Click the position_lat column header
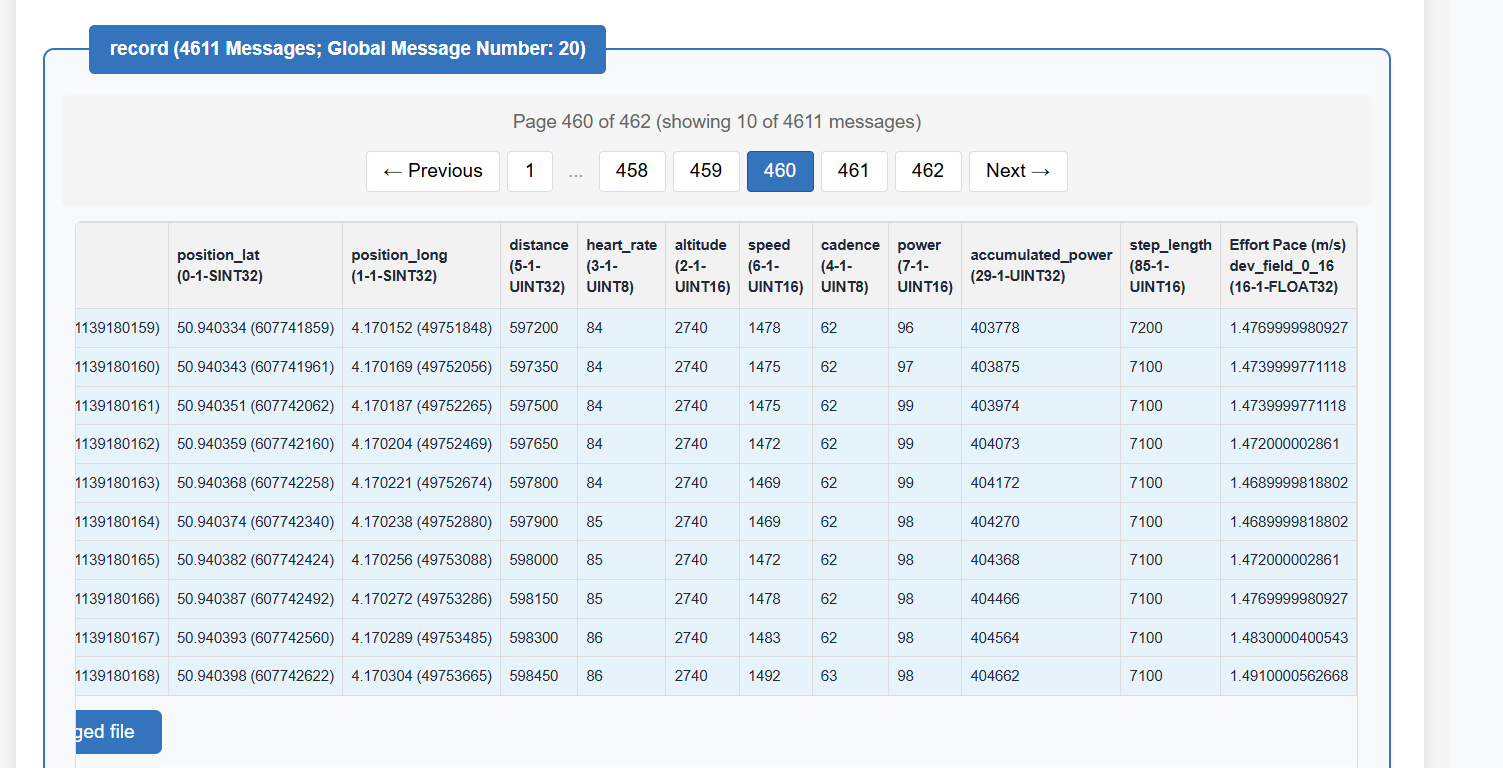 255,265
